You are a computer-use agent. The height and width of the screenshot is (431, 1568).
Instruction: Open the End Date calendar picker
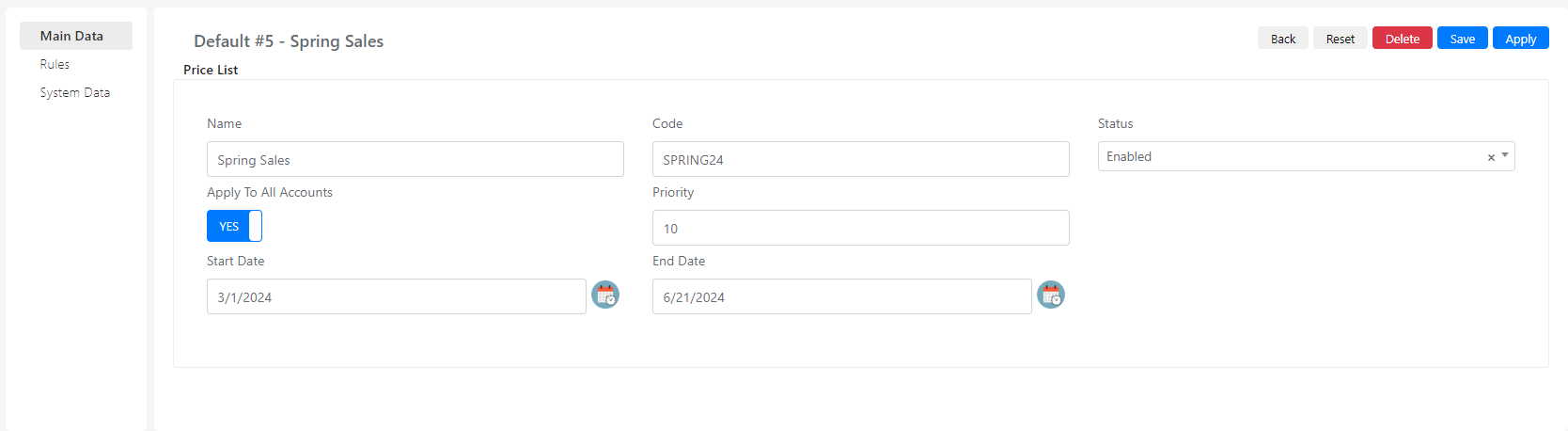point(1051,295)
